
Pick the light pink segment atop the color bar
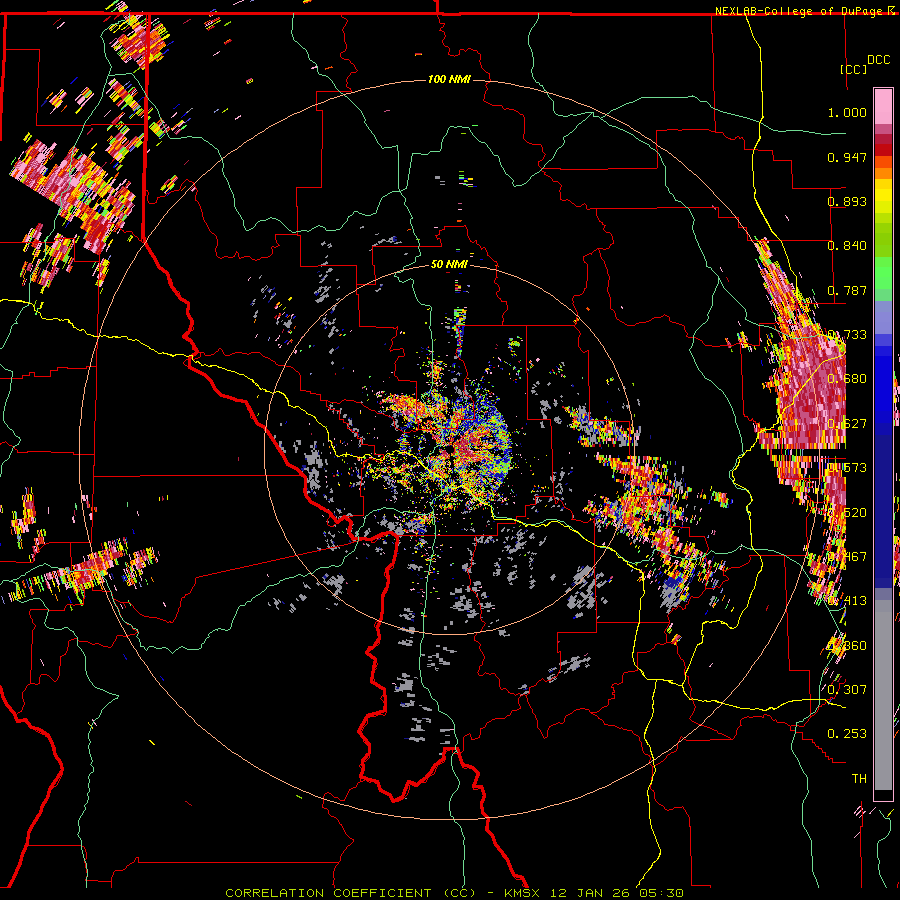pyautogui.click(x=883, y=107)
